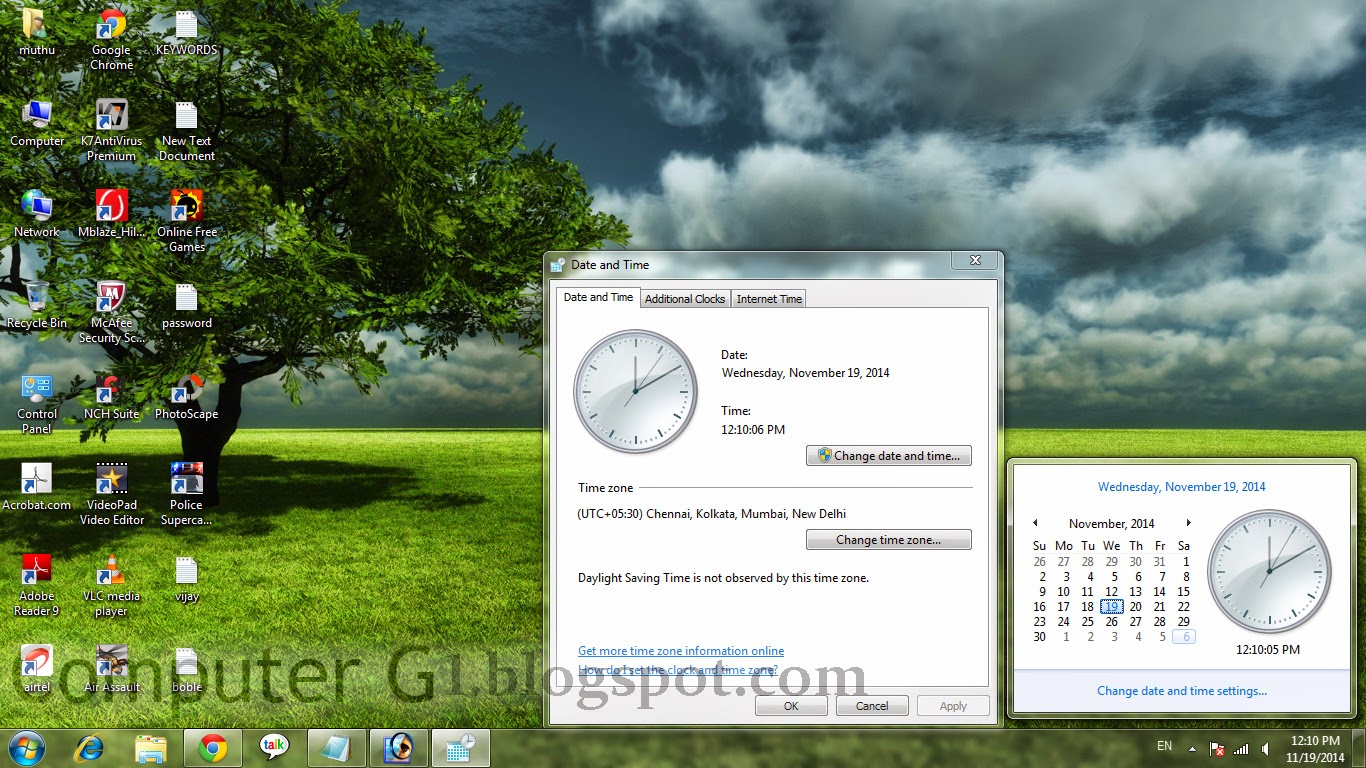The height and width of the screenshot is (768, 1366).
Task: Open PhotoScape from the desktop
Action: (185, 390)
